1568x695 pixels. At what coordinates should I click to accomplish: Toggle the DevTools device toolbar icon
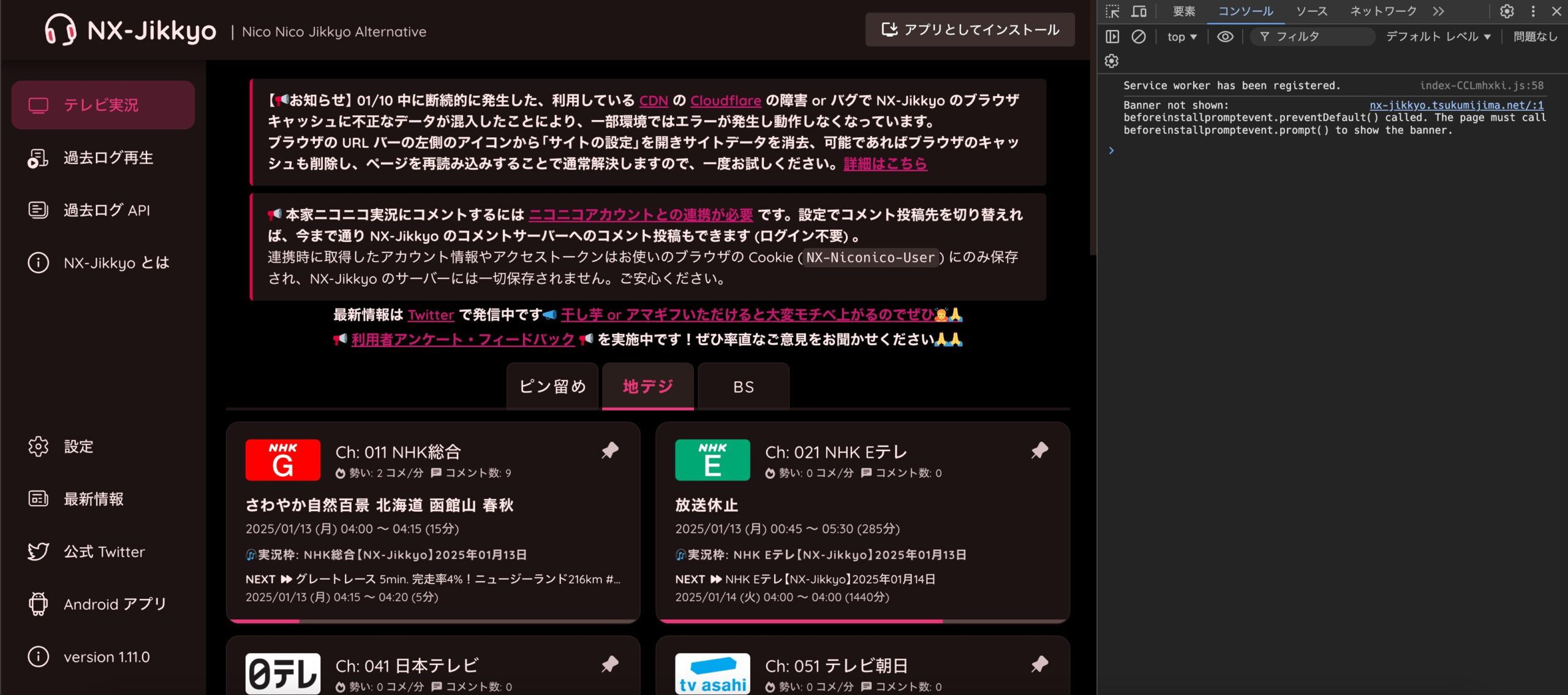tap(1139, 11)
